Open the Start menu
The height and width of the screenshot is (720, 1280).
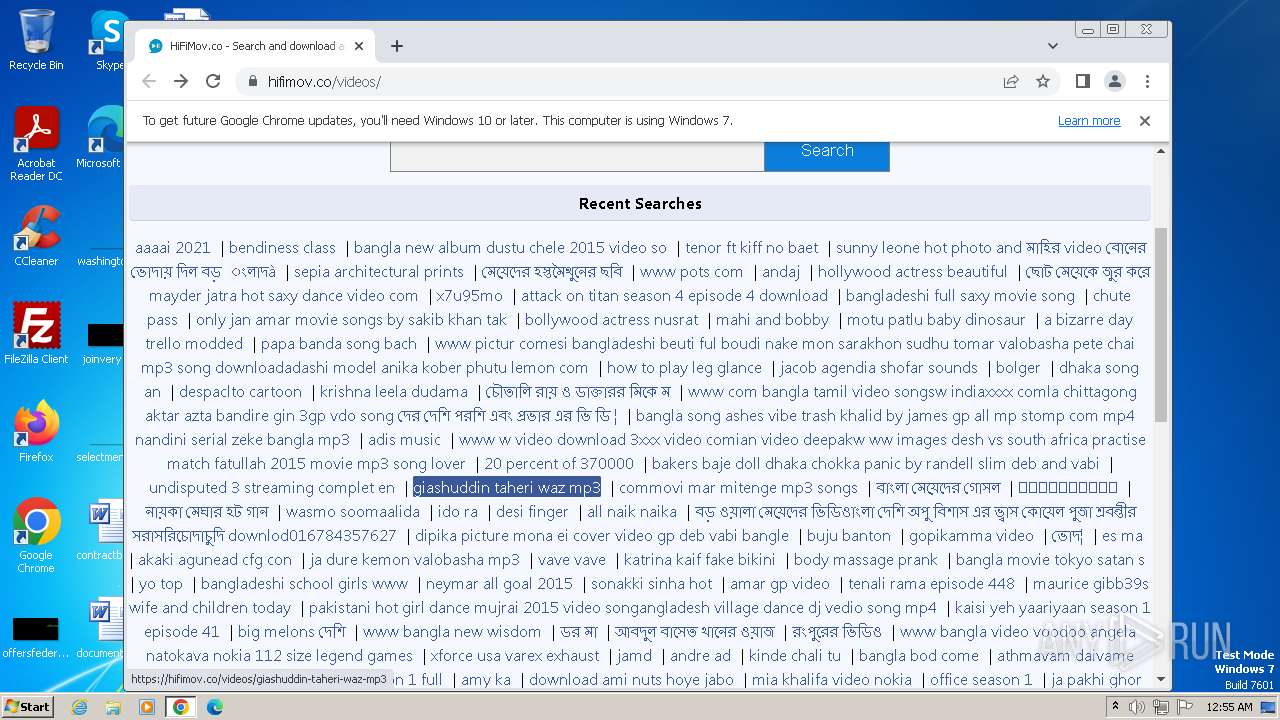coord(27,706)
